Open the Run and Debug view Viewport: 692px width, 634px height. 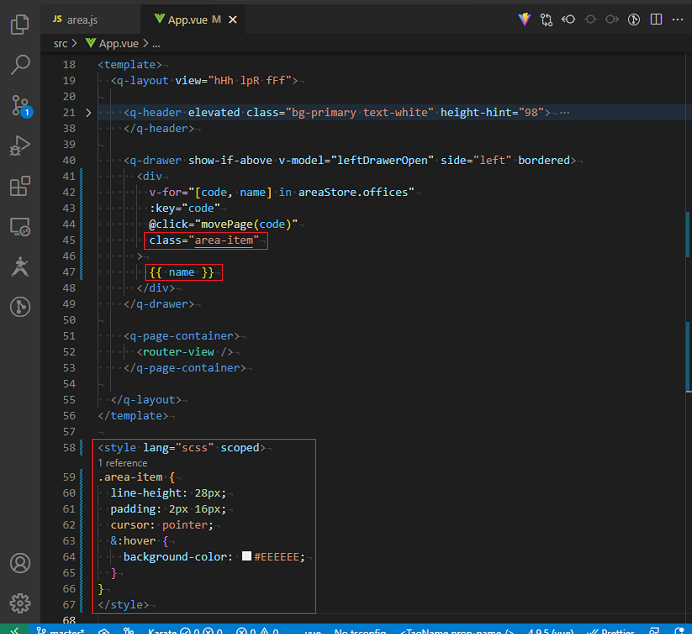click(x=20, y=146)
